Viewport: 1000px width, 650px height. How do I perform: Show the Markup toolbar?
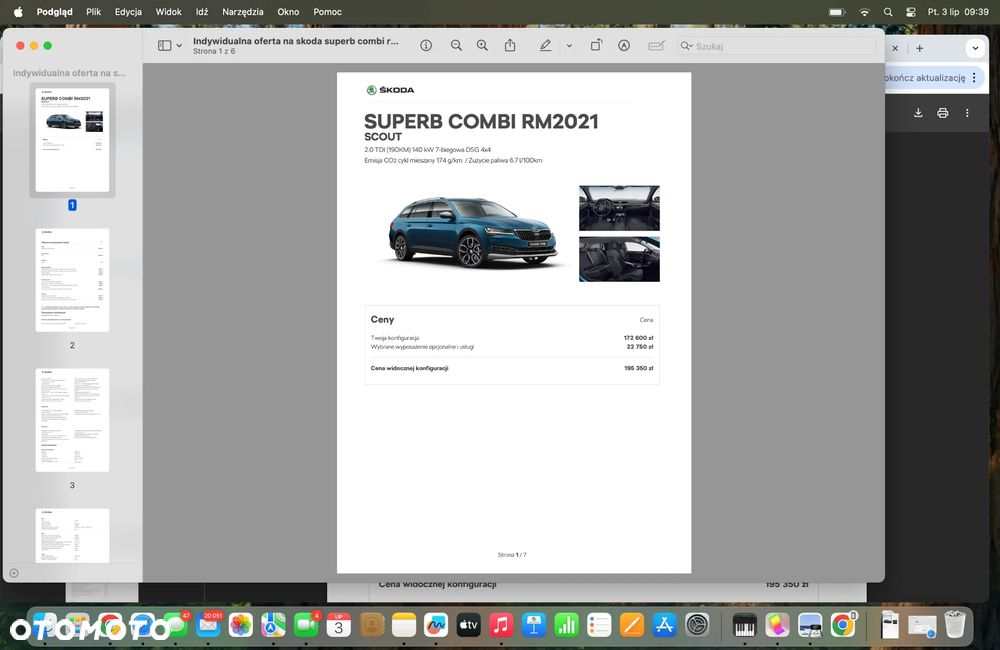pos(624,46)
